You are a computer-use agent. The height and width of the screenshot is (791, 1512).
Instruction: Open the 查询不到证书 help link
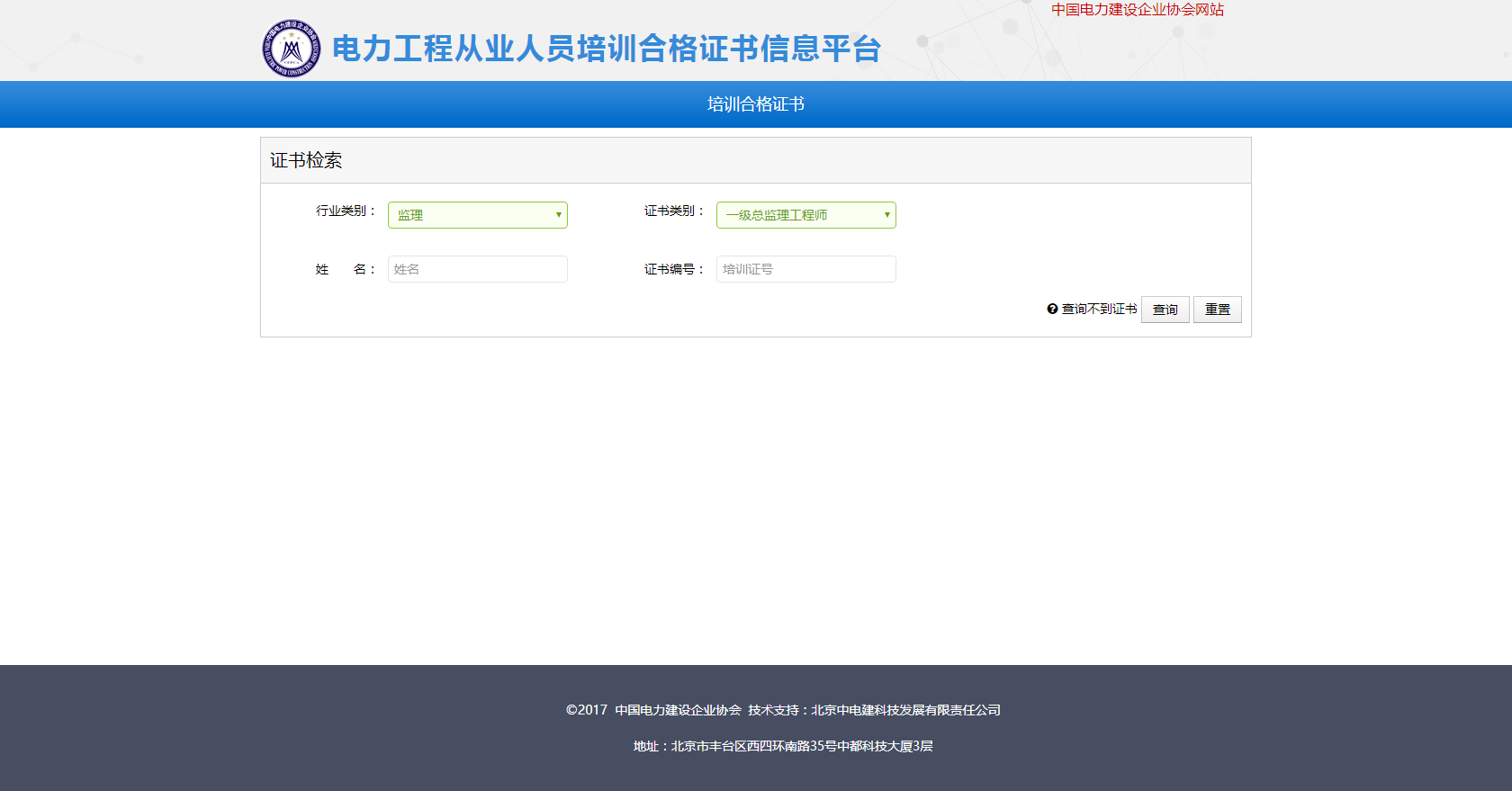pyautogui.click(x=1099, y=309)
